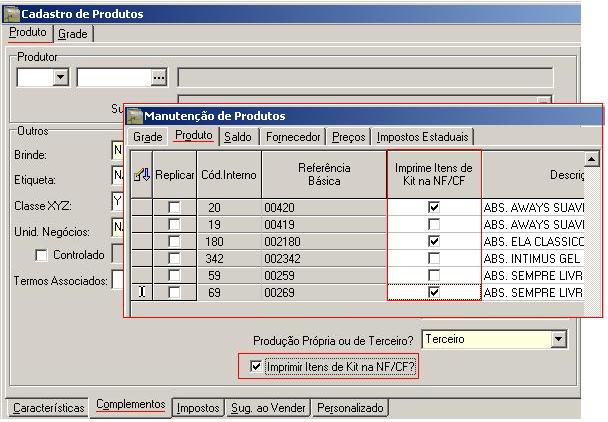The height and width of the screenshot is (422, 608).
Task: Go to the Preços tab
Action: click(348, 137)
